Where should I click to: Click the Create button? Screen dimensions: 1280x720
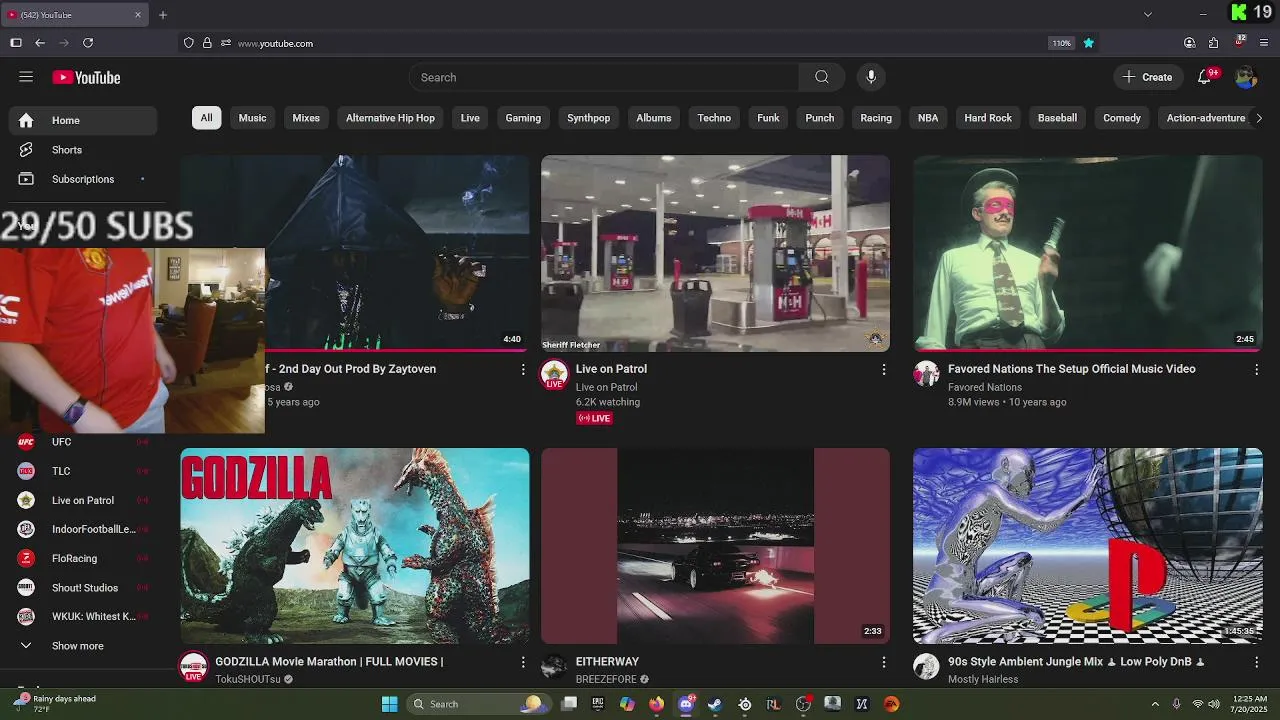click(1148, 77)
